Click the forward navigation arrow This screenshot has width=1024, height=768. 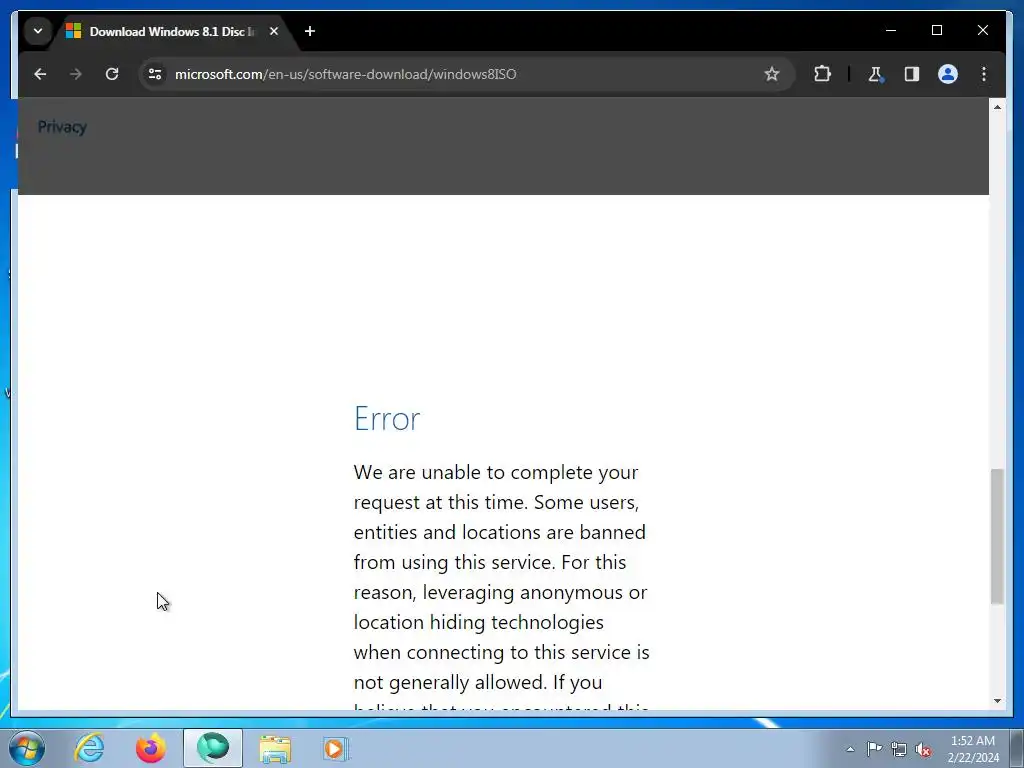tap(76, 74)
